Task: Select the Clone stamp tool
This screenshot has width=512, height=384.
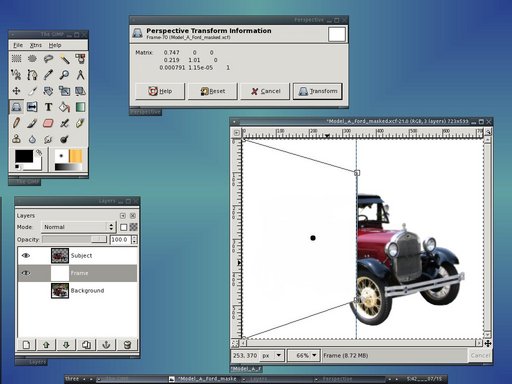Action: click(x=16, y=139)
